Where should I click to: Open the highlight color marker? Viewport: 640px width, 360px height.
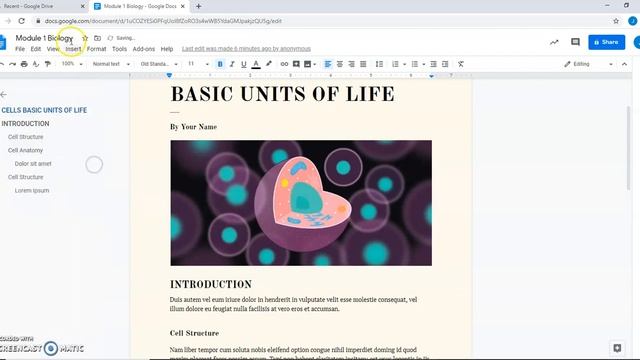269,64
